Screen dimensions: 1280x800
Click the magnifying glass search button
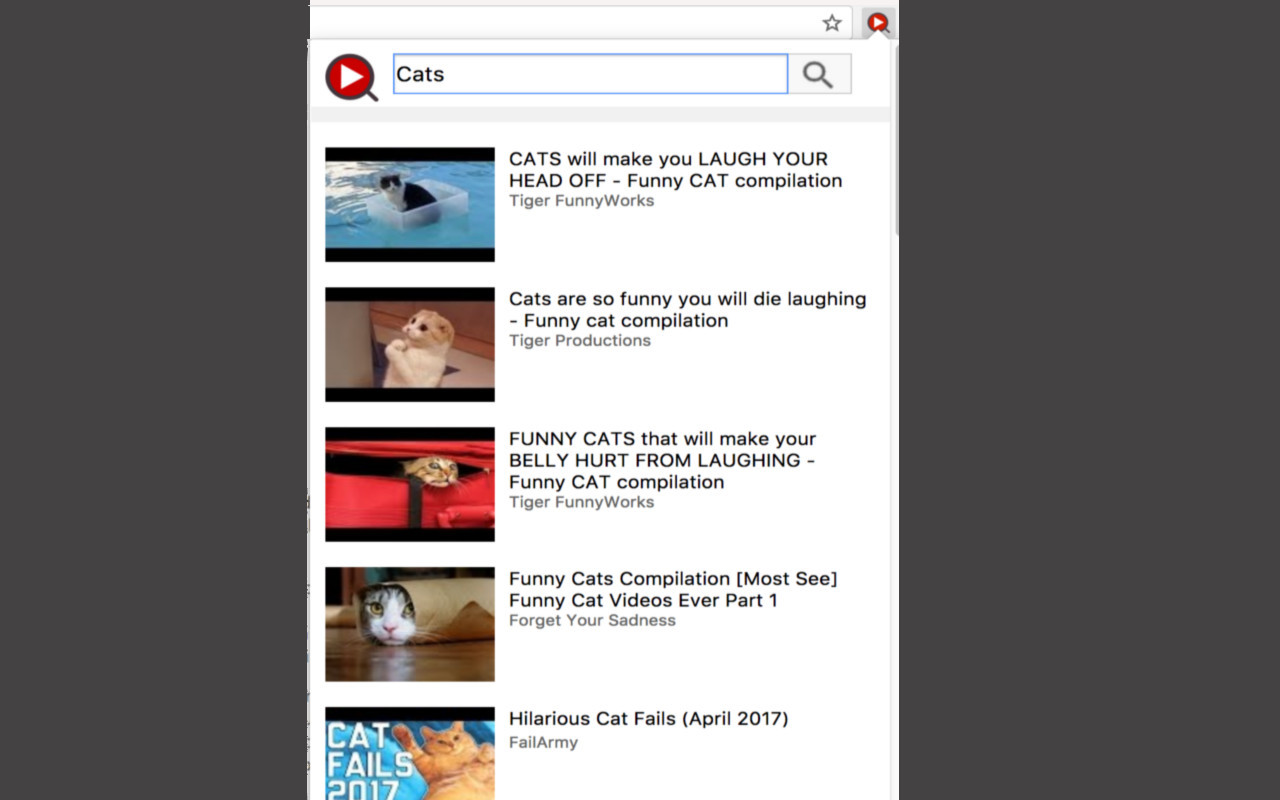click(x=819, y=74)
